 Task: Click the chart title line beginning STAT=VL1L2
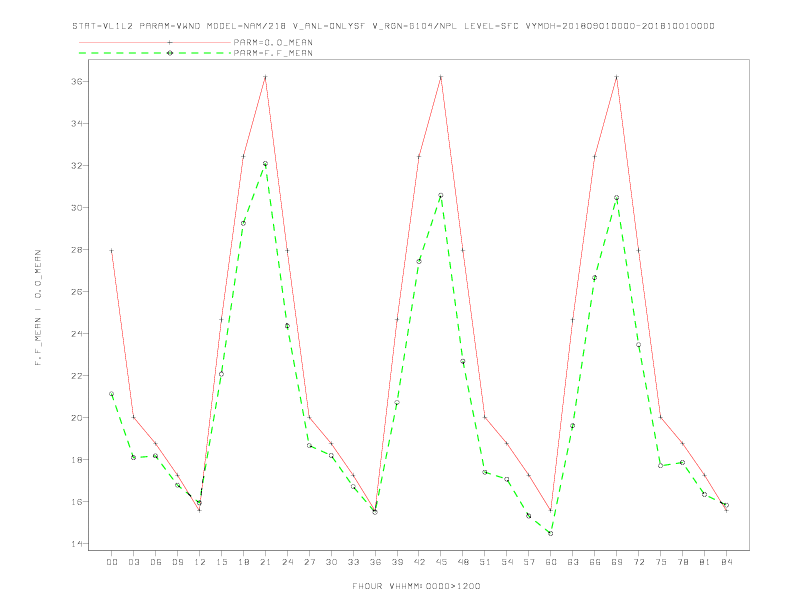393,26
